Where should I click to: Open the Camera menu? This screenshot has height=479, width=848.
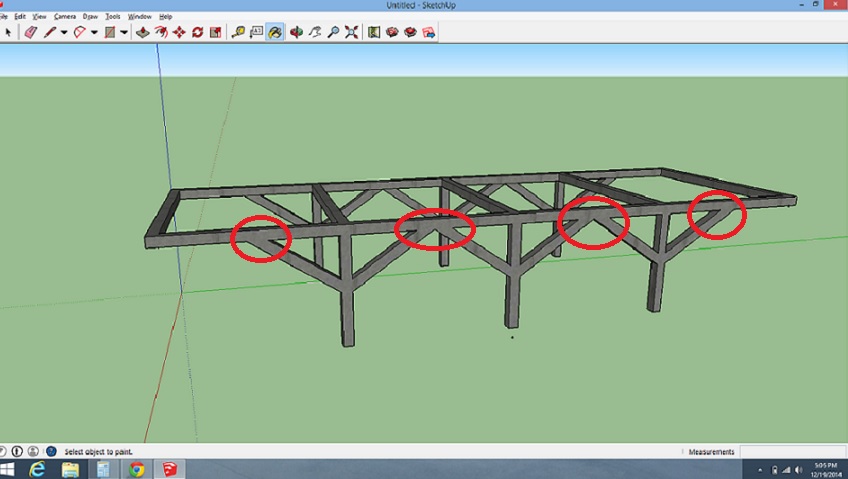pos(64,17)
